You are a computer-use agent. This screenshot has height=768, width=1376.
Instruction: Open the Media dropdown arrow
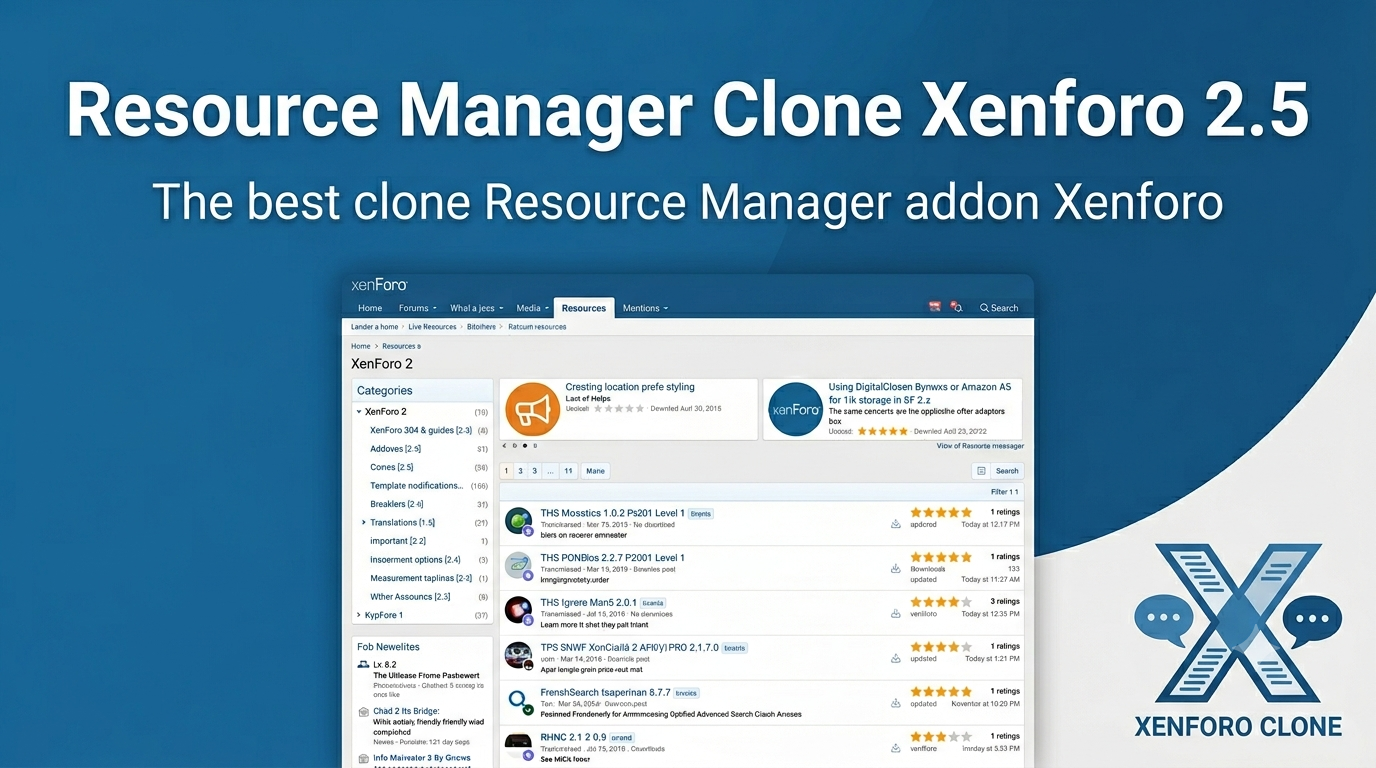point(547,309)
